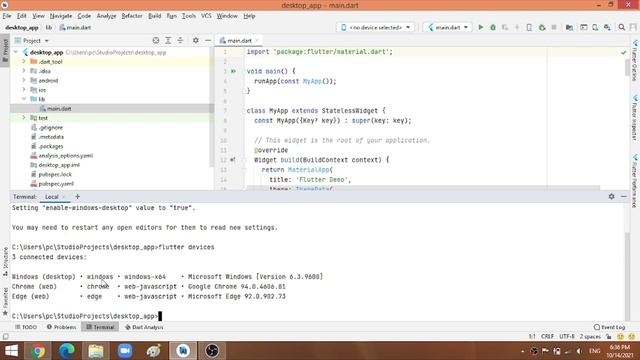Screen dimensions: 640x360
Task: Expand all in the Project panel
Action: coord(168,40)
